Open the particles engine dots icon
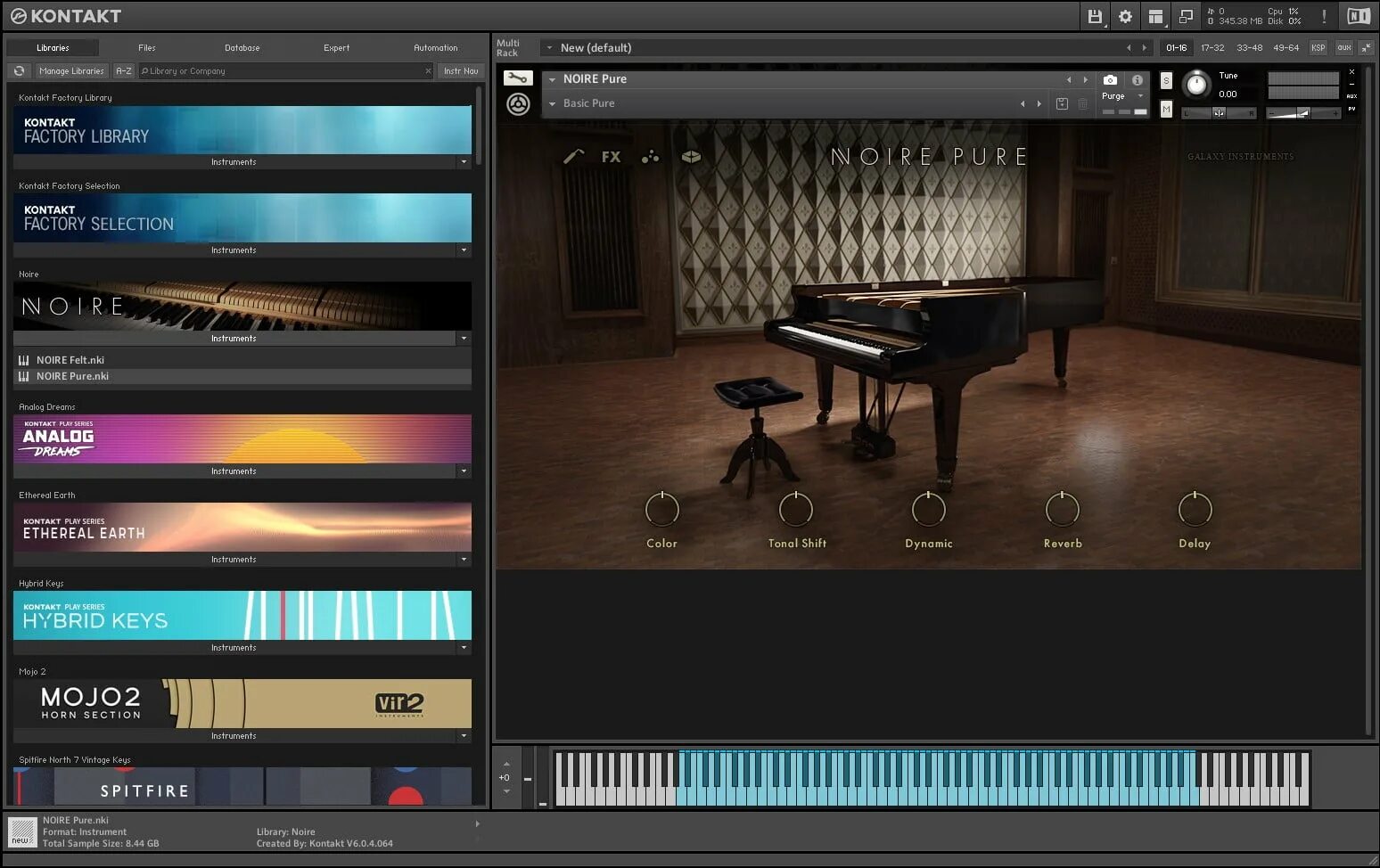 click(x=651, y=157)
